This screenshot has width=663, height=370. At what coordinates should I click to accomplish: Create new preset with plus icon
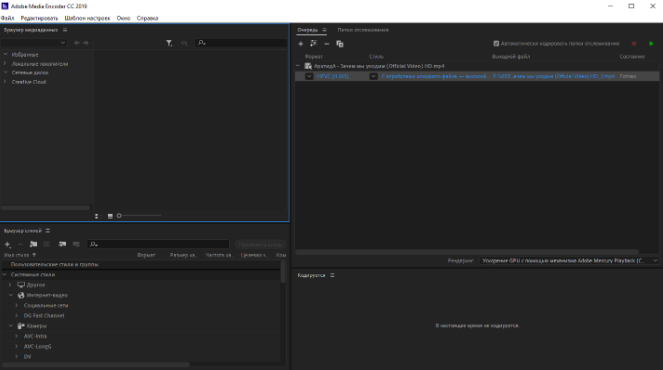[x=7, y=244]
